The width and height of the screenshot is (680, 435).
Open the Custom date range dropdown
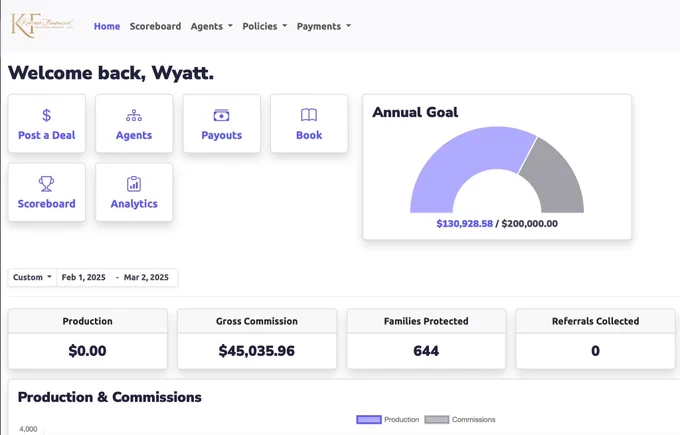pyautogui.click(x=32, y=278)
